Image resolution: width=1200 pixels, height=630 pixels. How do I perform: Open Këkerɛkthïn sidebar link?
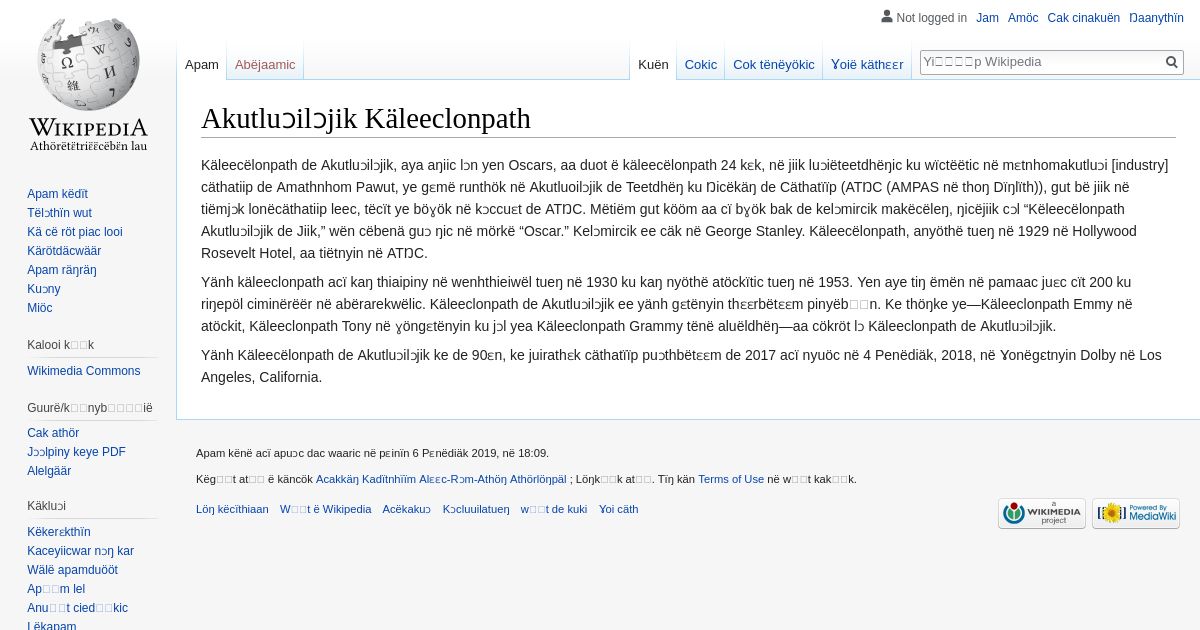point(59,532)
